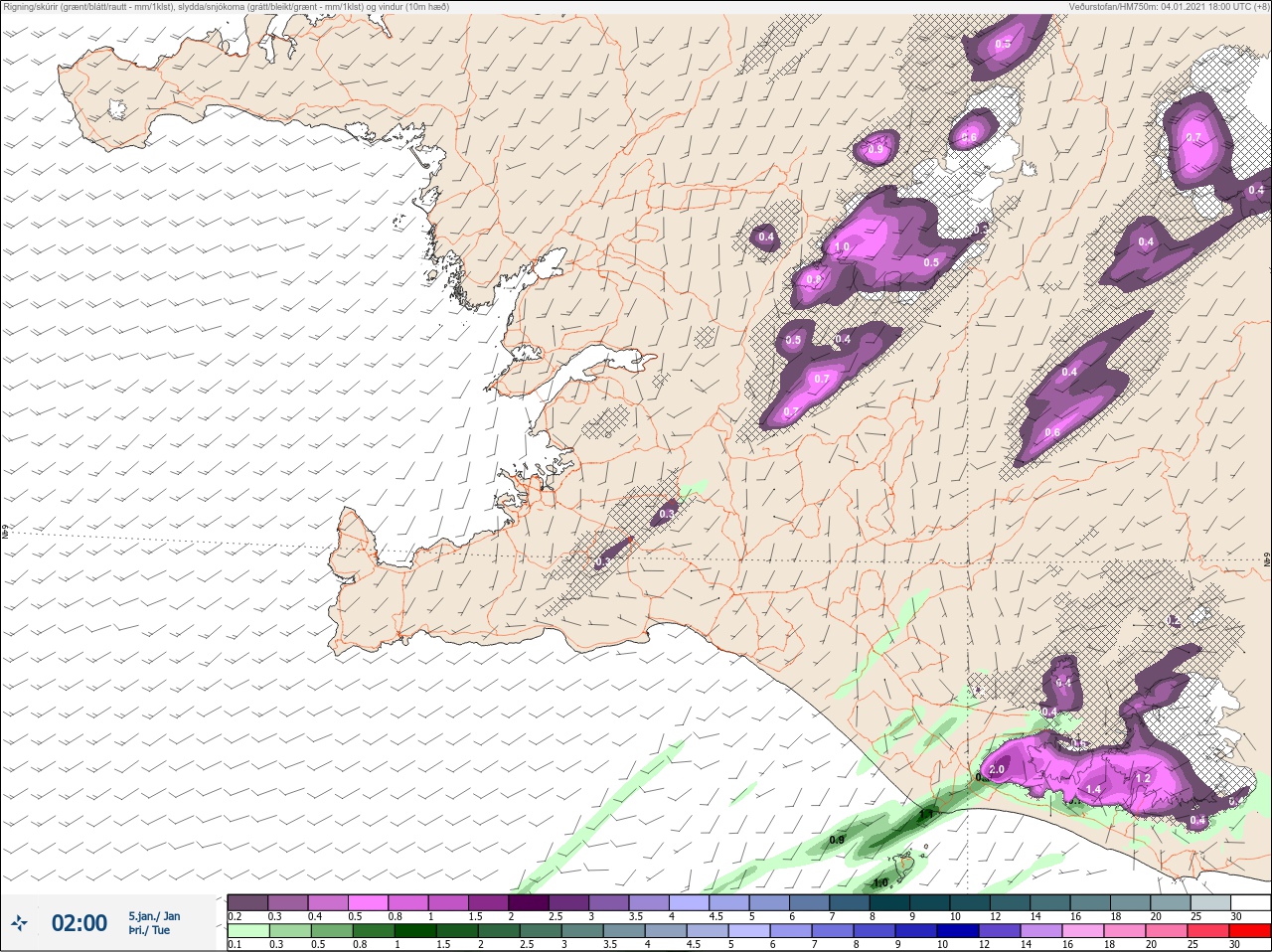Pick bottom legend swatch between 16 and 18
This screenshot has width=1272, height=952.
tap(1083, 931)
